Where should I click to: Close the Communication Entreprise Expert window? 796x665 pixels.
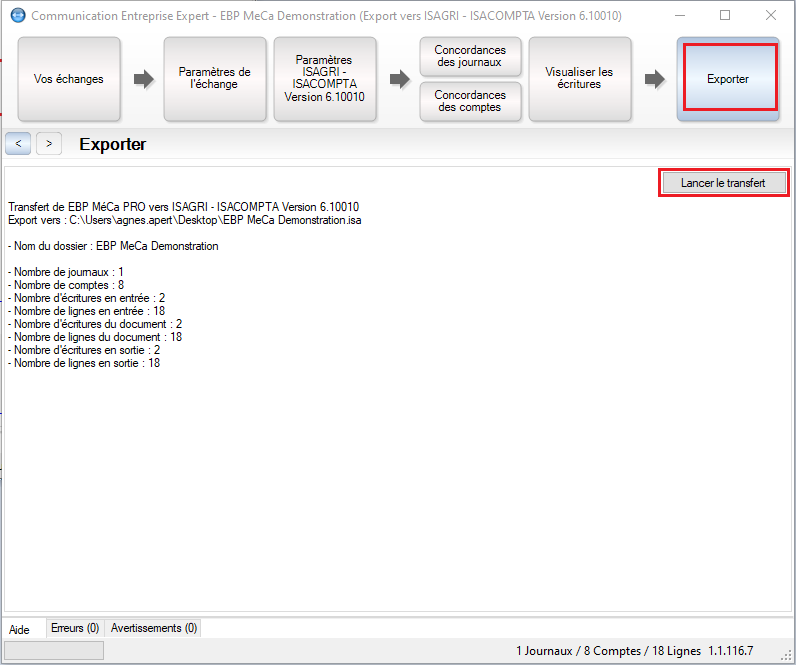(x=771, y=16)
